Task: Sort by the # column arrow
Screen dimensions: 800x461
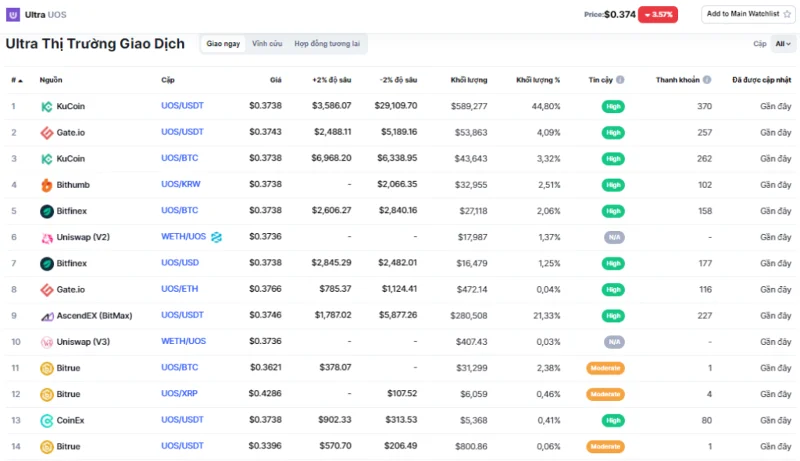Action: click(20, 81)
